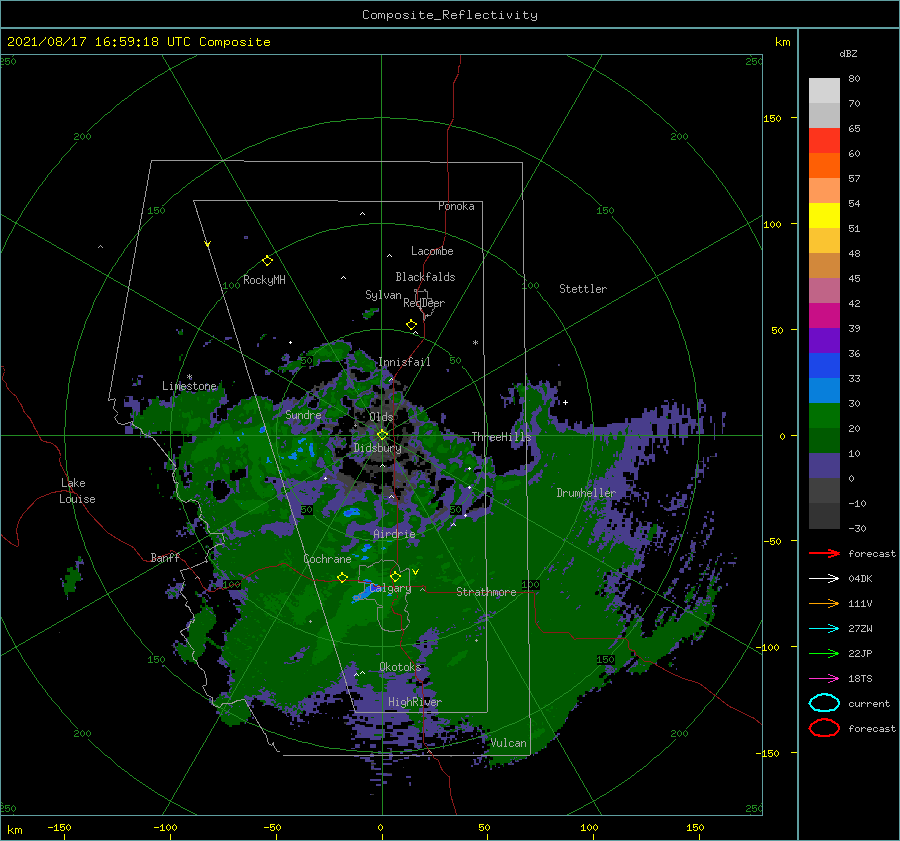Click the RockyMH label

pyautogui.click(x=264, y=280)
